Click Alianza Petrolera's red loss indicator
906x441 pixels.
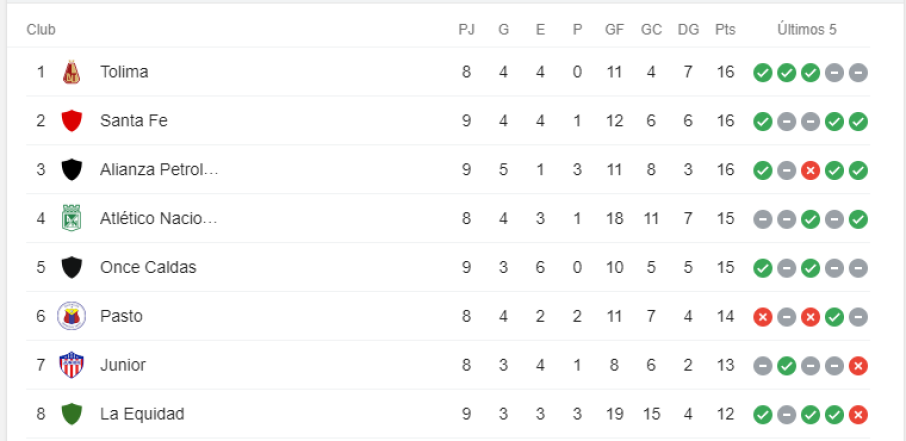tap(810, 170)
